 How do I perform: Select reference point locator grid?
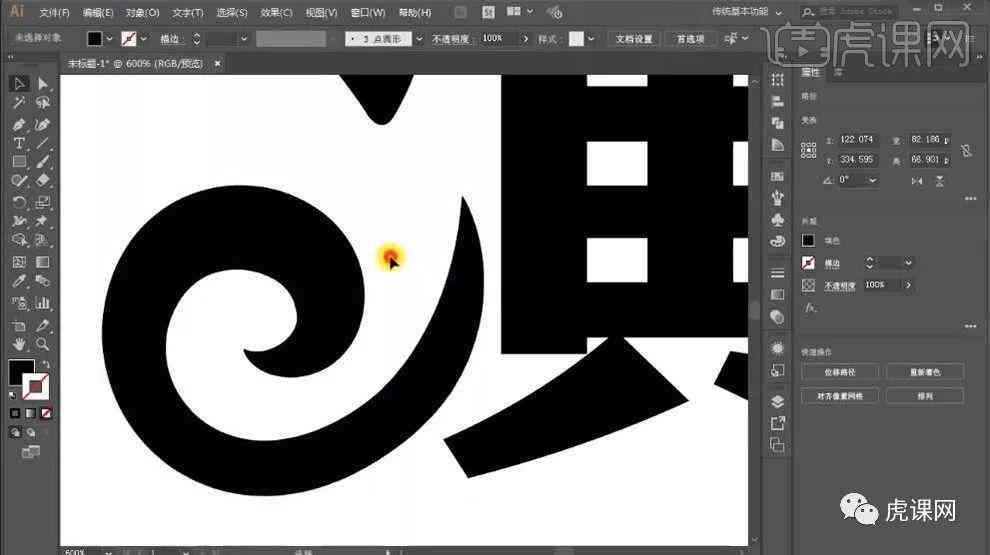click(x=809, y=150)
